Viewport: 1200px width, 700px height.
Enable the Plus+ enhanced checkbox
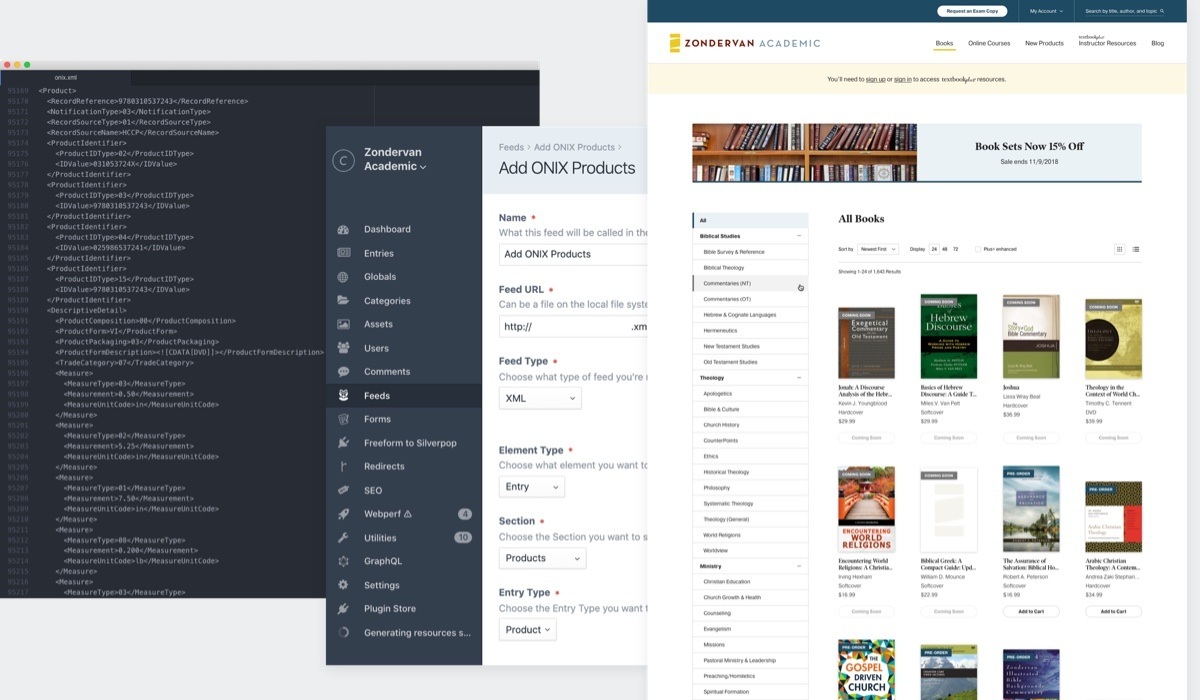978,249
